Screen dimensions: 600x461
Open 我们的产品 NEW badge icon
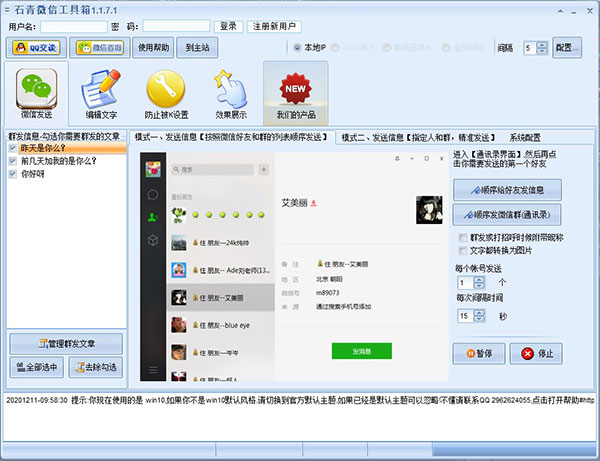coord(295,93)
